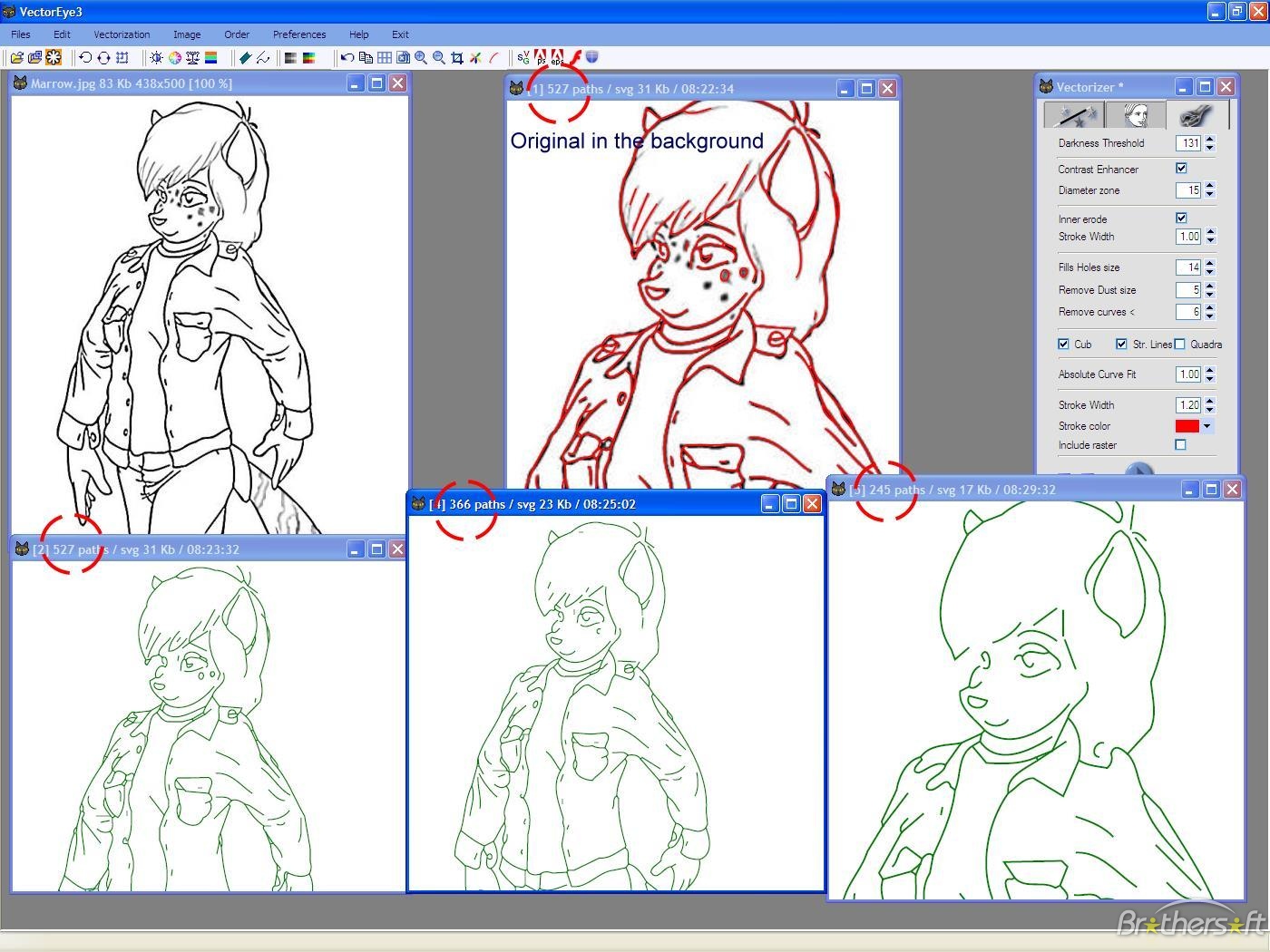This screenshot has height=952, width=1270.
Task: Click the Diameter zone value field
Action: pos(1188,190)
